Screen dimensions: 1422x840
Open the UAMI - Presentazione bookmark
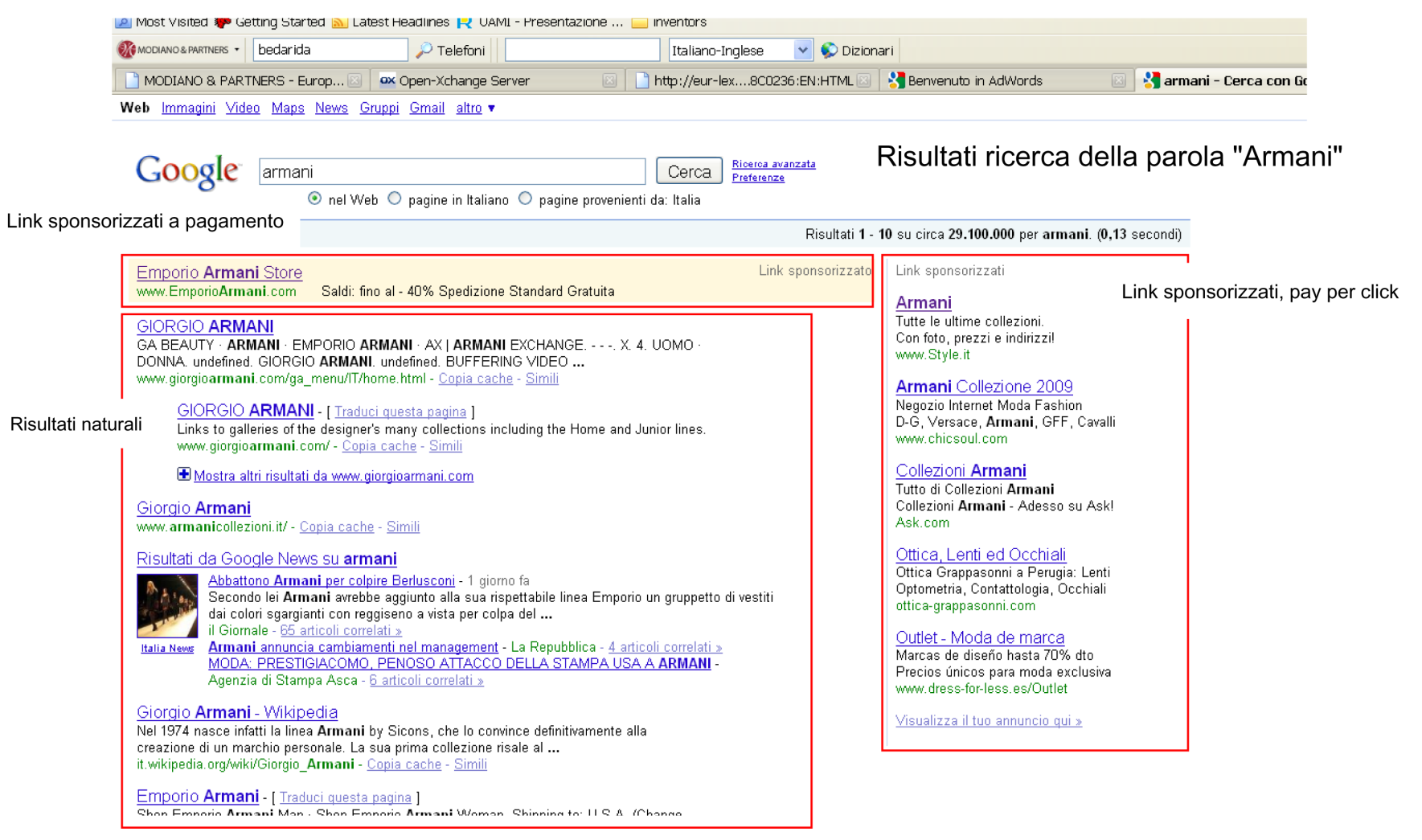pos(541,23)
